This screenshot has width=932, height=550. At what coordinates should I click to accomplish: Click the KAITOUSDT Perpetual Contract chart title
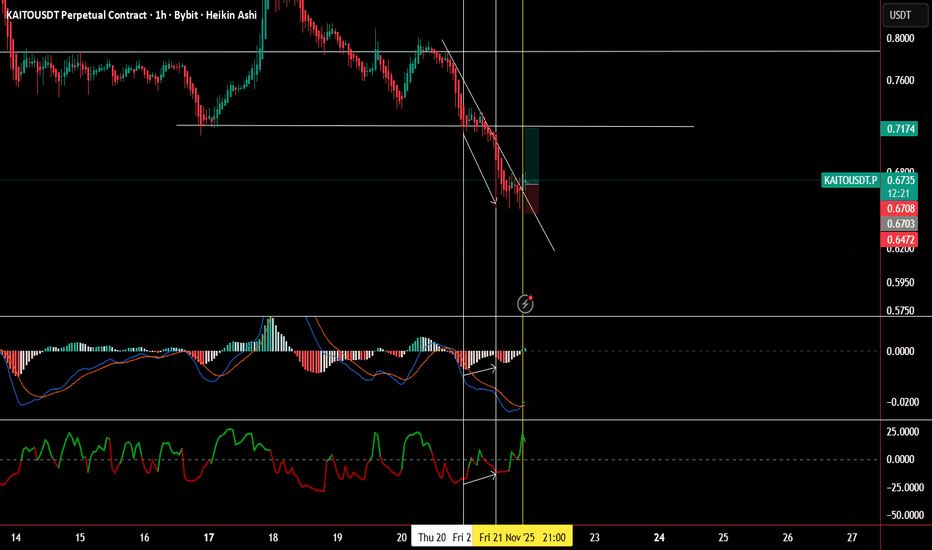coord(131,15)
